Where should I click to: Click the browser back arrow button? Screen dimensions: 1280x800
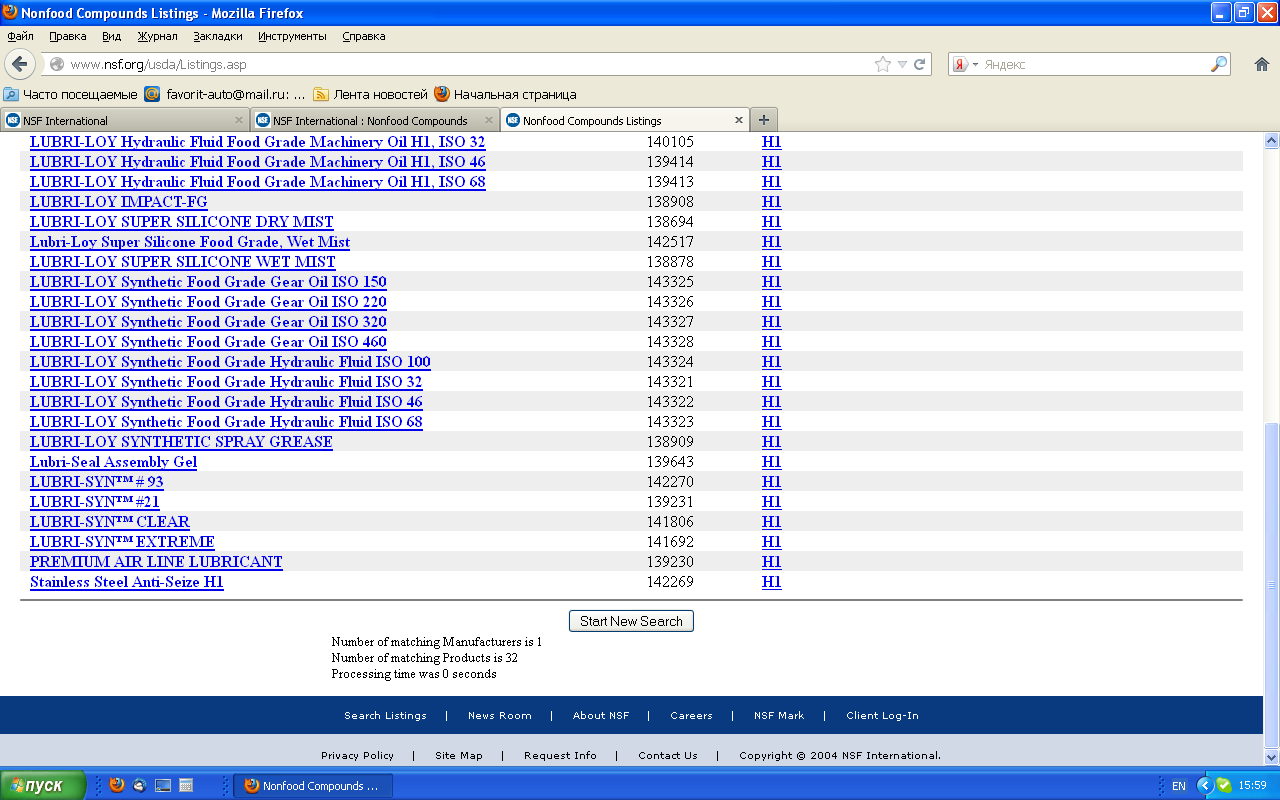click(20, 64)
